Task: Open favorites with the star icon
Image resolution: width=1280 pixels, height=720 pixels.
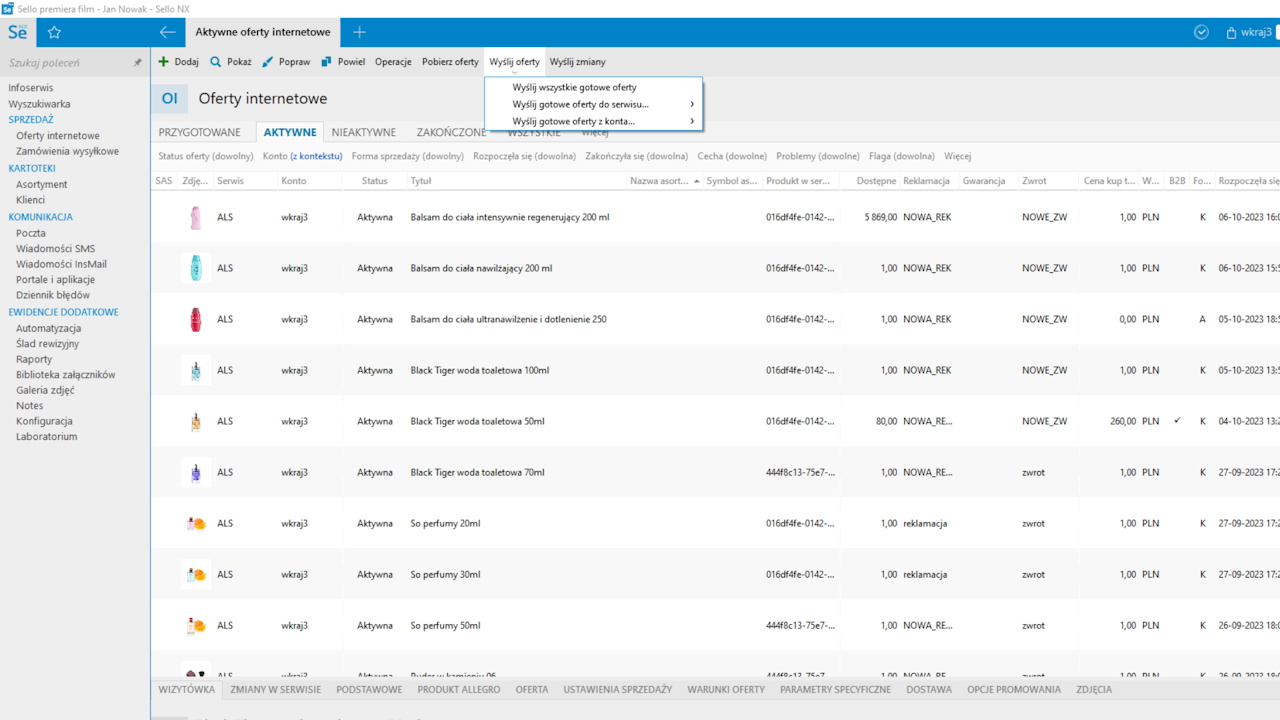Action: [x=55, y=32]
